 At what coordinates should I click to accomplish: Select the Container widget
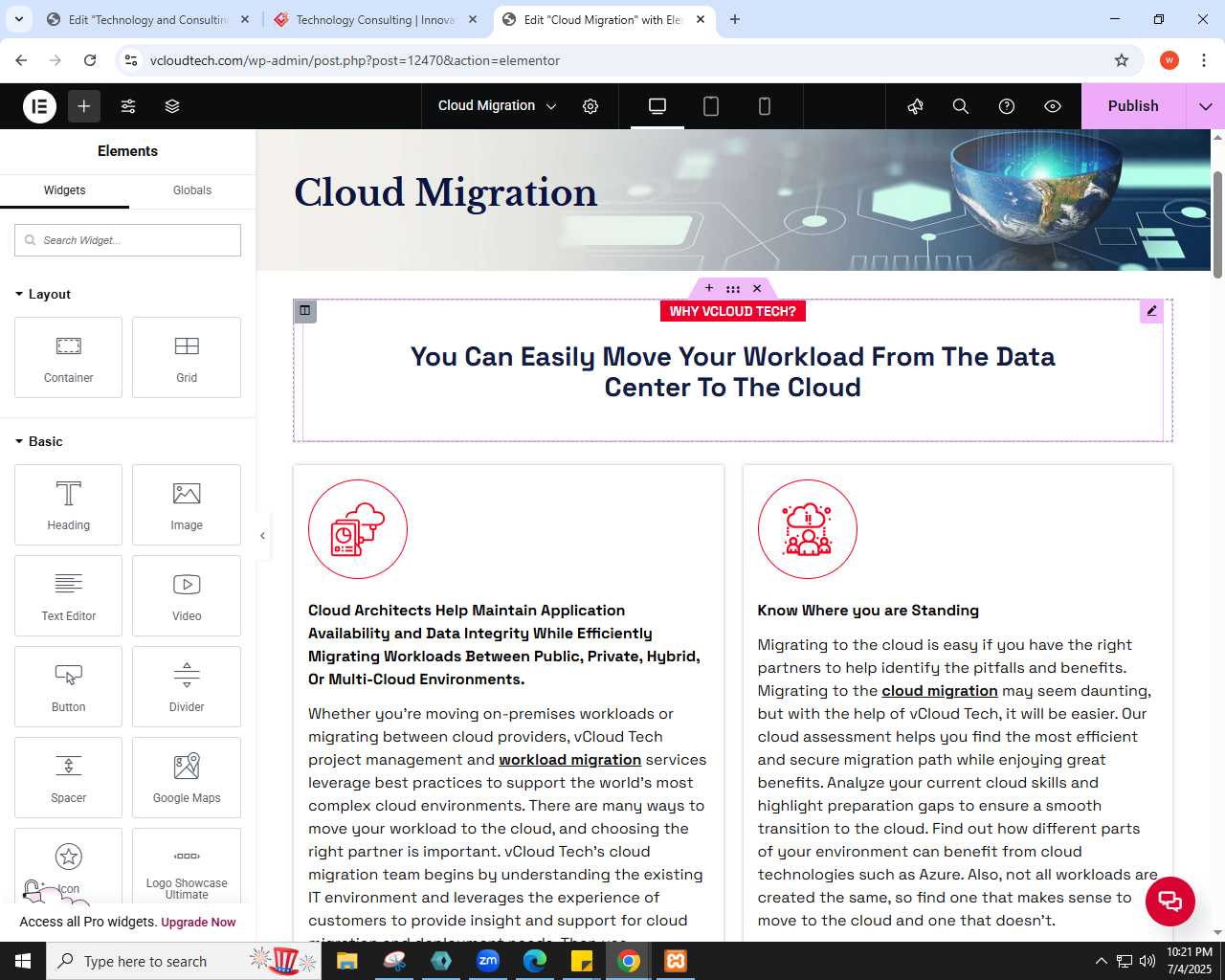point(68,357)
